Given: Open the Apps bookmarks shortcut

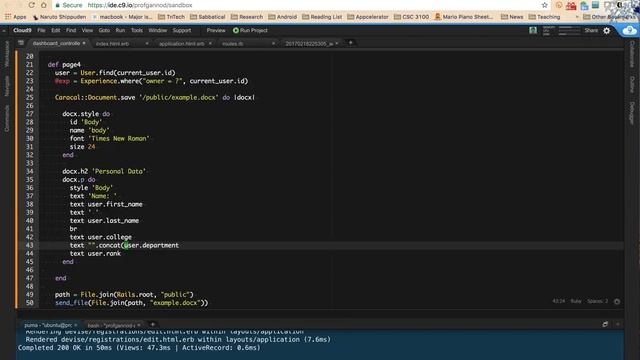Looking at the screenshot, I should 16,17.
